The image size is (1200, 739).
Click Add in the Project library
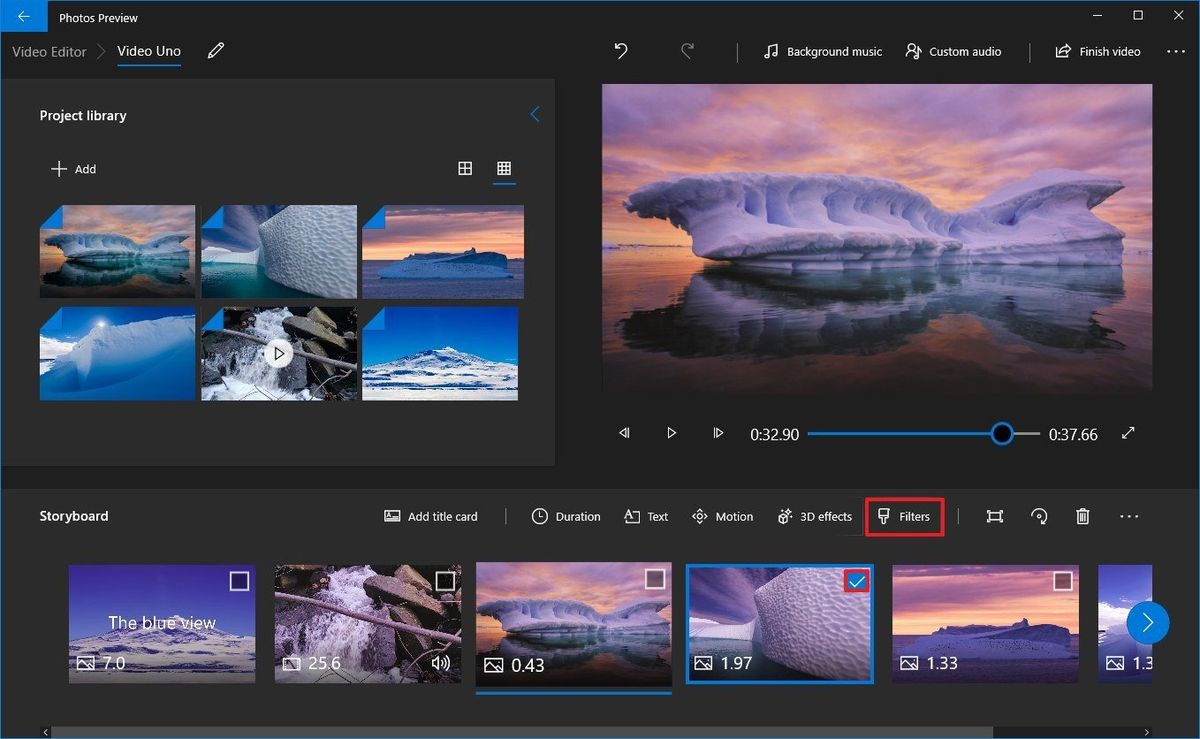[x=74, y=168]
